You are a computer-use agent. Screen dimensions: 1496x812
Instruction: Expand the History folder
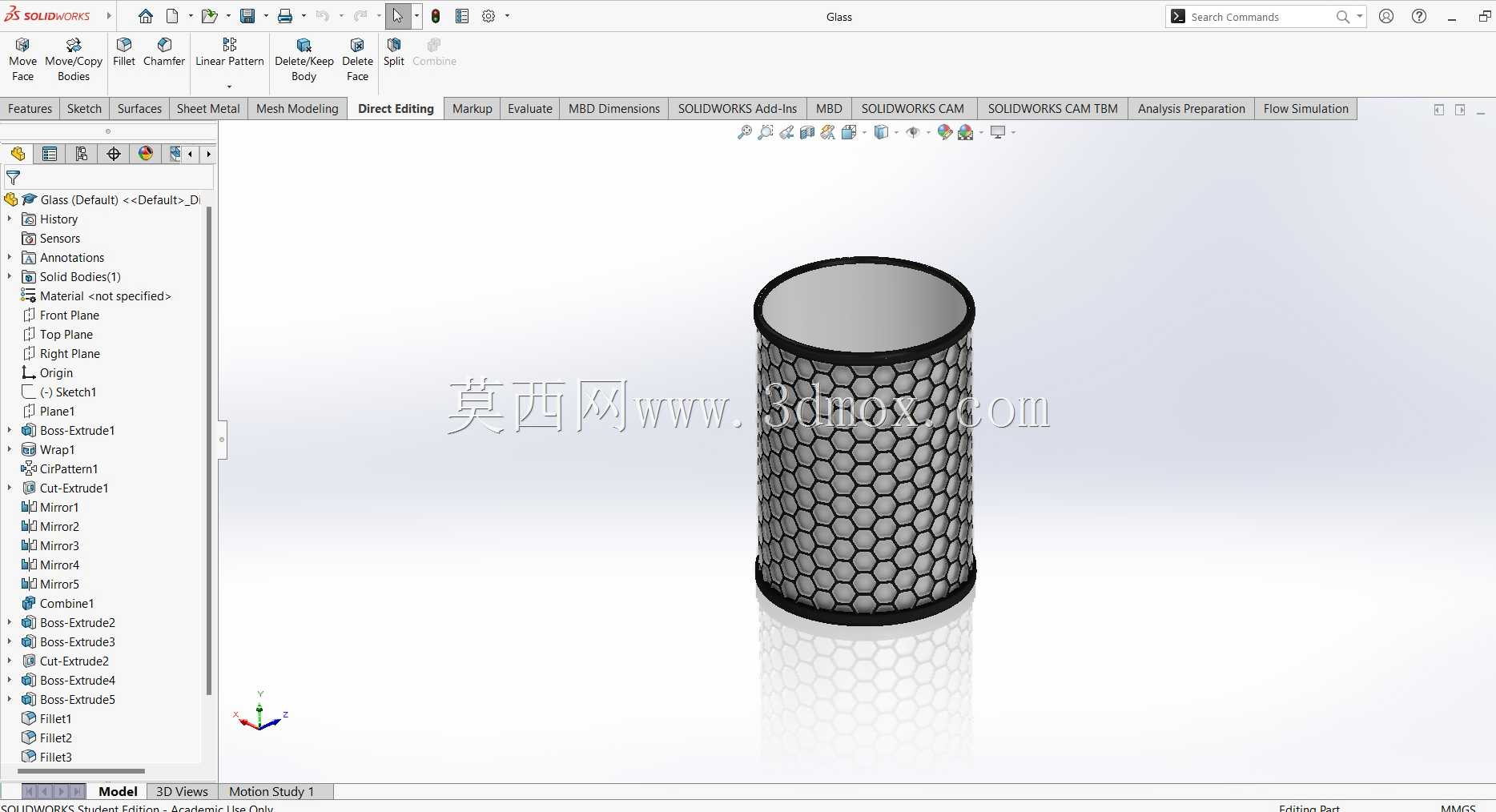[x=10, y=219]
